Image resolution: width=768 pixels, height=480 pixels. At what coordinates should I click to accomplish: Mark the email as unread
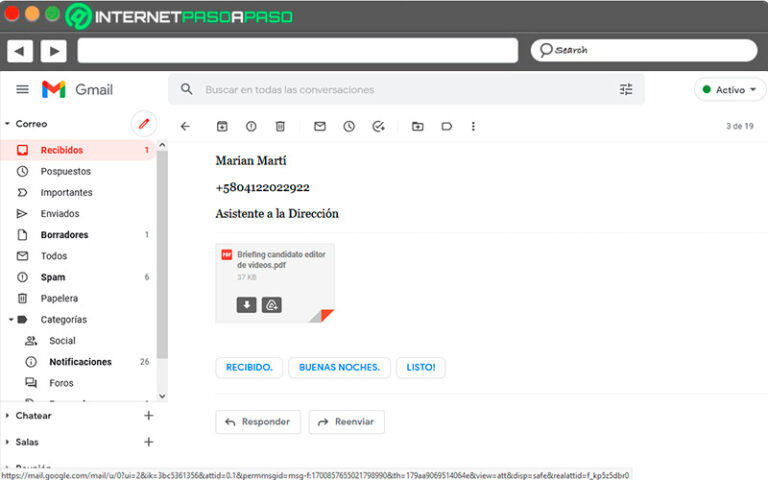click(x=320, y=126)
